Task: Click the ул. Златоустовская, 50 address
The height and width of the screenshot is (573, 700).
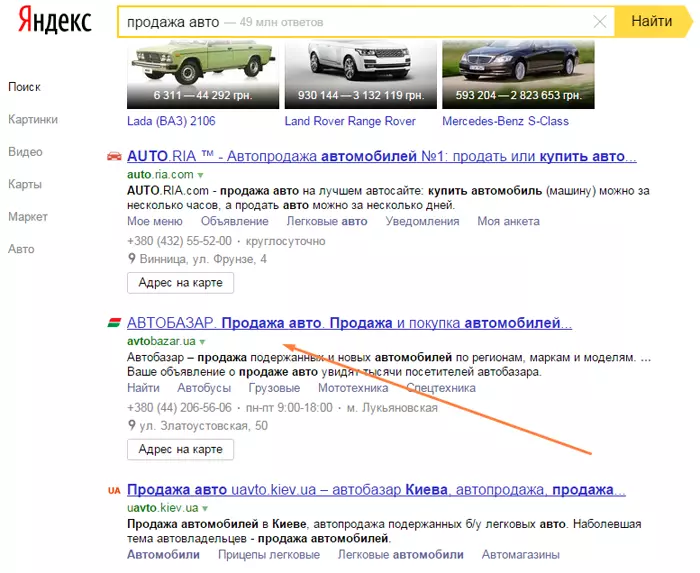Action: coord(204,426)
